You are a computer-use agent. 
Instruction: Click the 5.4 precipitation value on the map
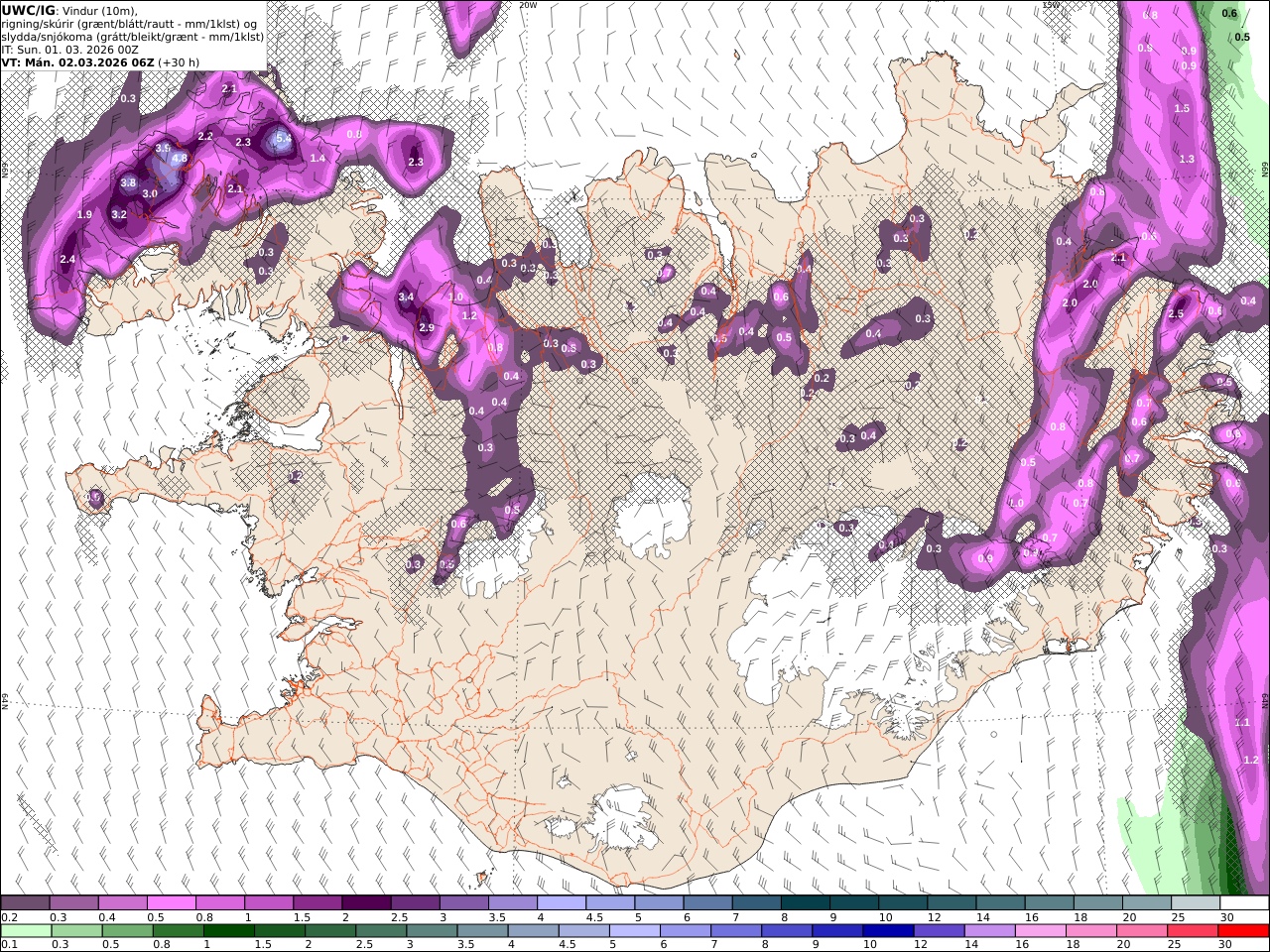point(284,139)
